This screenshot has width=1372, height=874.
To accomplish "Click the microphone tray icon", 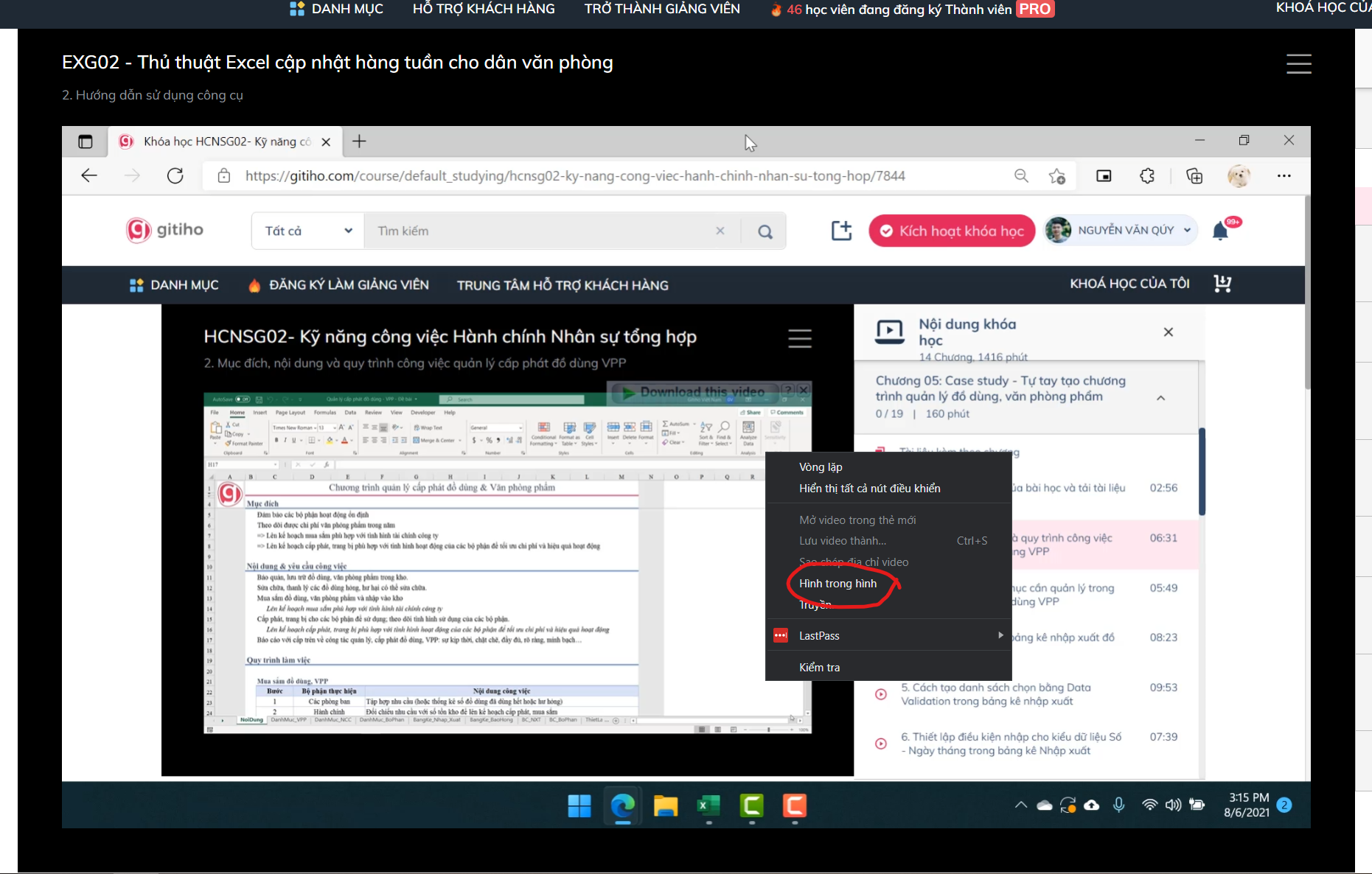I will tap(1118, 805).
